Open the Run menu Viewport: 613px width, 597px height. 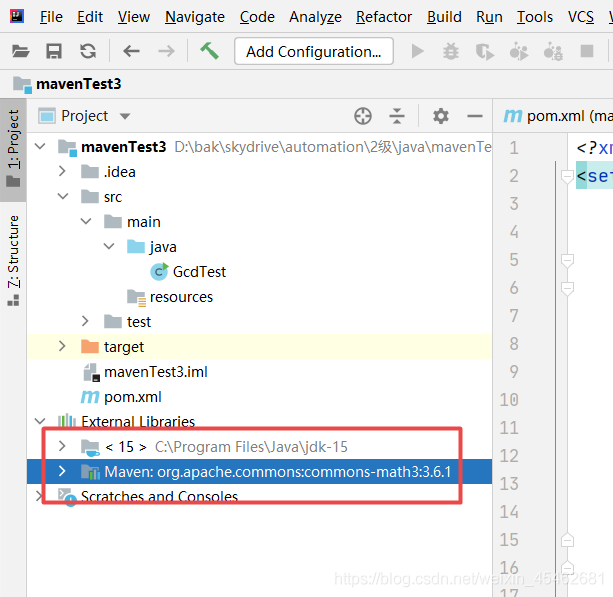(x=489, y=17)
